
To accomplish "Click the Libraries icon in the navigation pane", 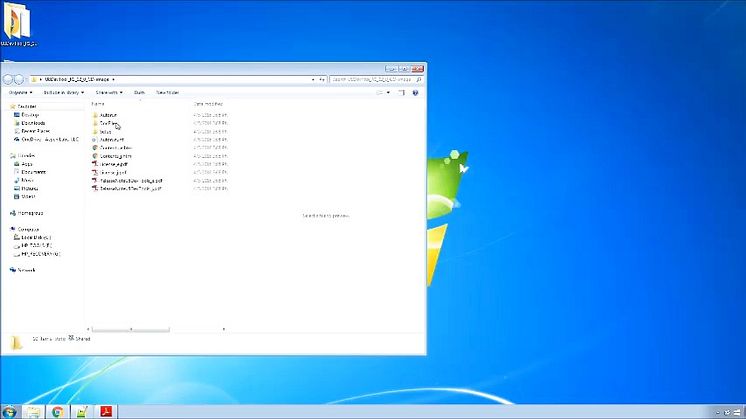I will [x=13, y=156].
